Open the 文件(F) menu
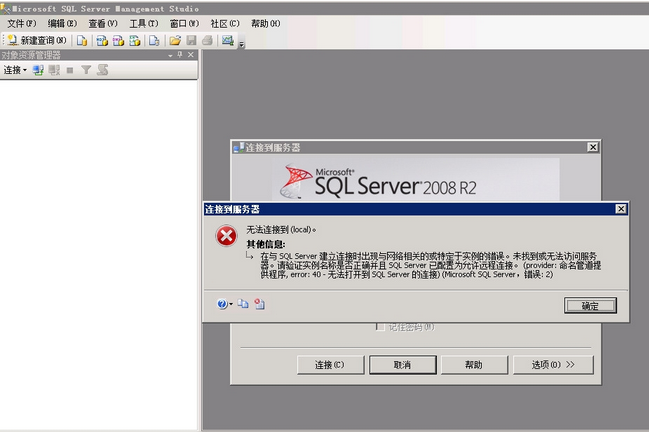This screenshot has width=649, height=432. [x=22, y=24]
